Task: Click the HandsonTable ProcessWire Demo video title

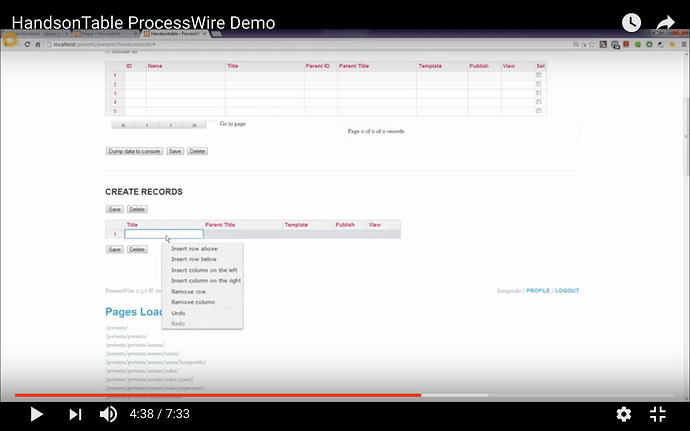Action: 143,23
